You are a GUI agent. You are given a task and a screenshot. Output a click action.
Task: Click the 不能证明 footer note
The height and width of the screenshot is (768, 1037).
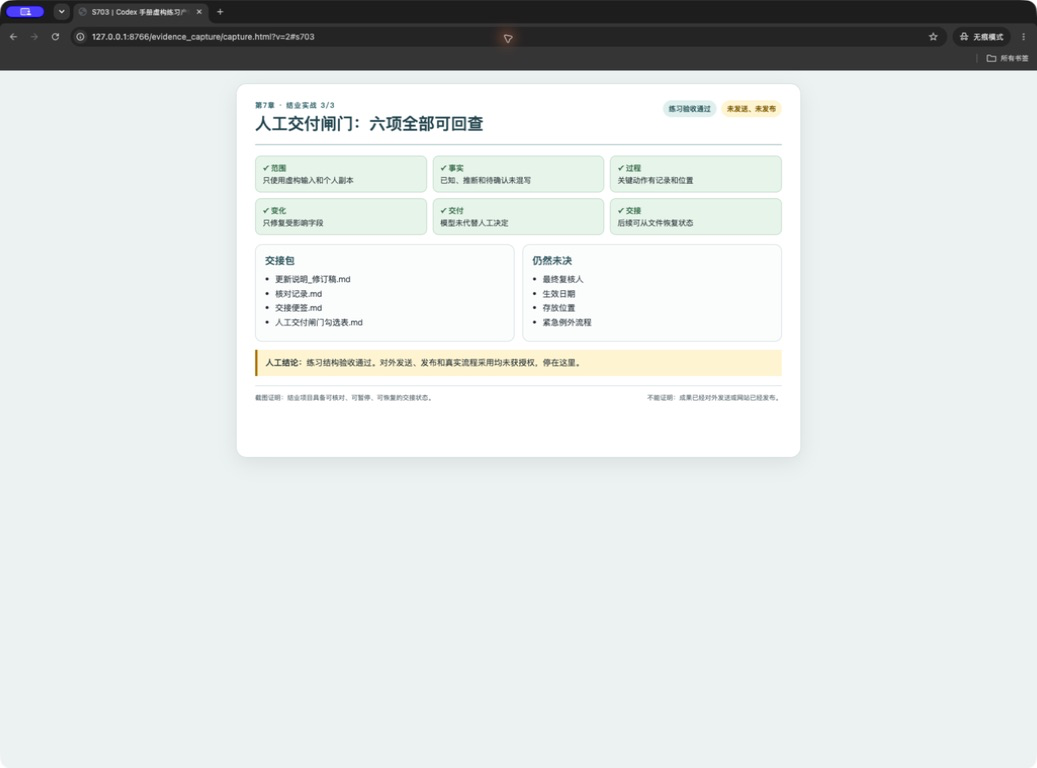tap(714, 398)
